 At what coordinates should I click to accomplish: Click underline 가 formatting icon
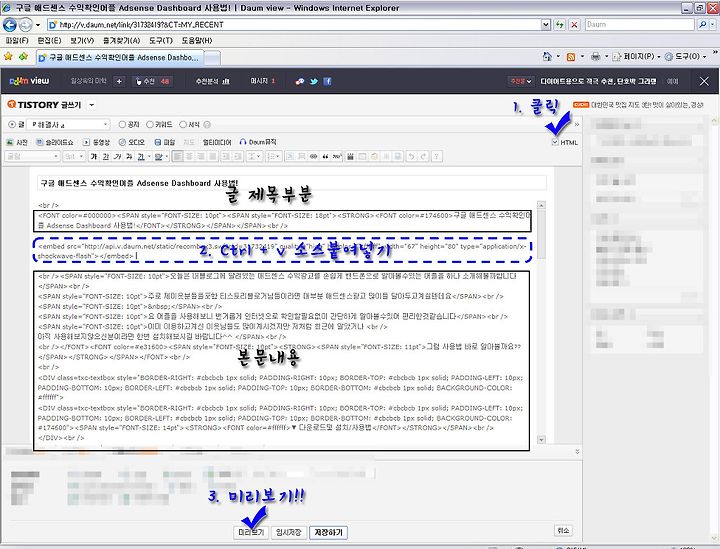(x=106, y=157)
